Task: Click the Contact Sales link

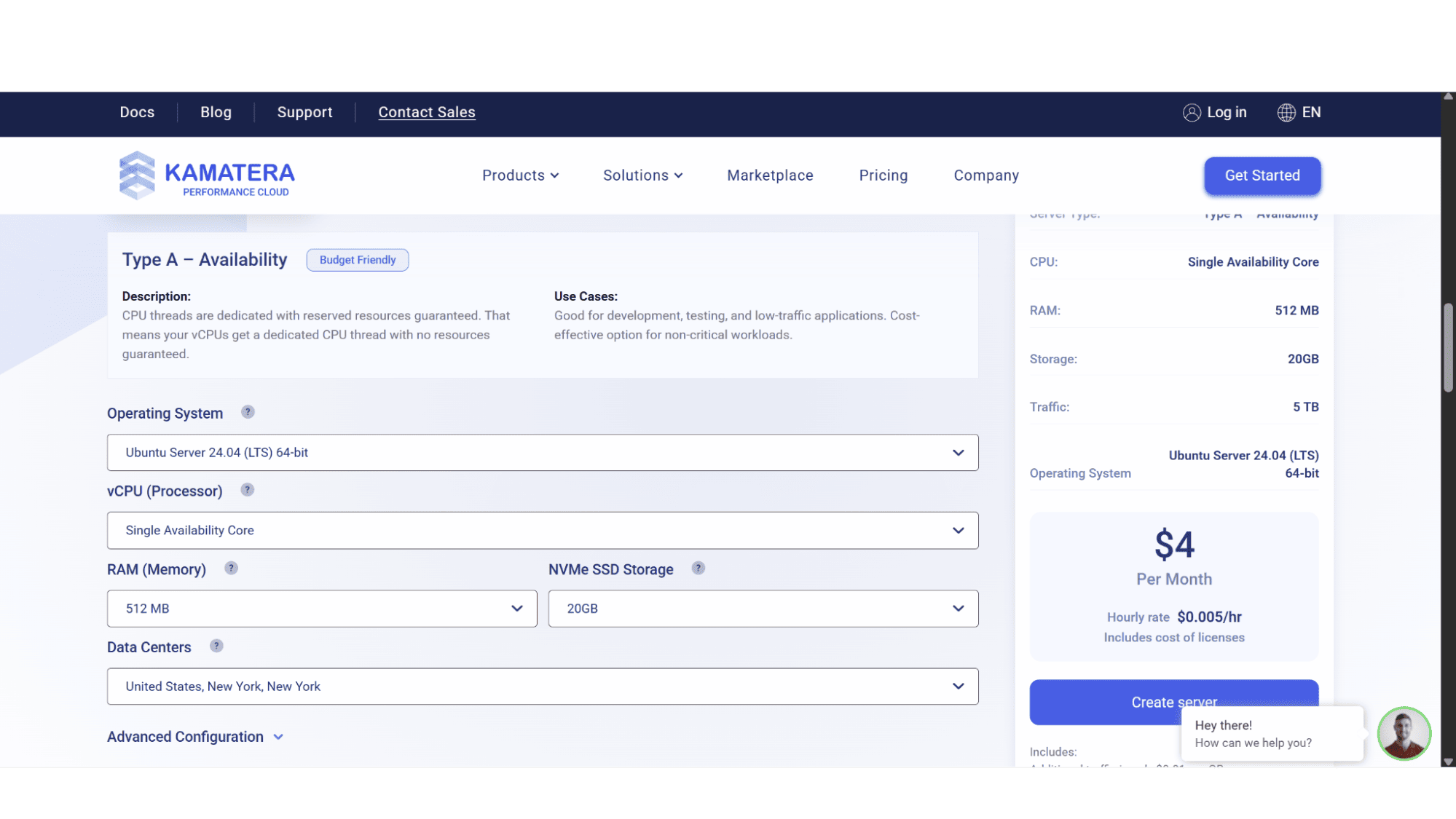Action: pyautogui.click(x=427, y=112)
